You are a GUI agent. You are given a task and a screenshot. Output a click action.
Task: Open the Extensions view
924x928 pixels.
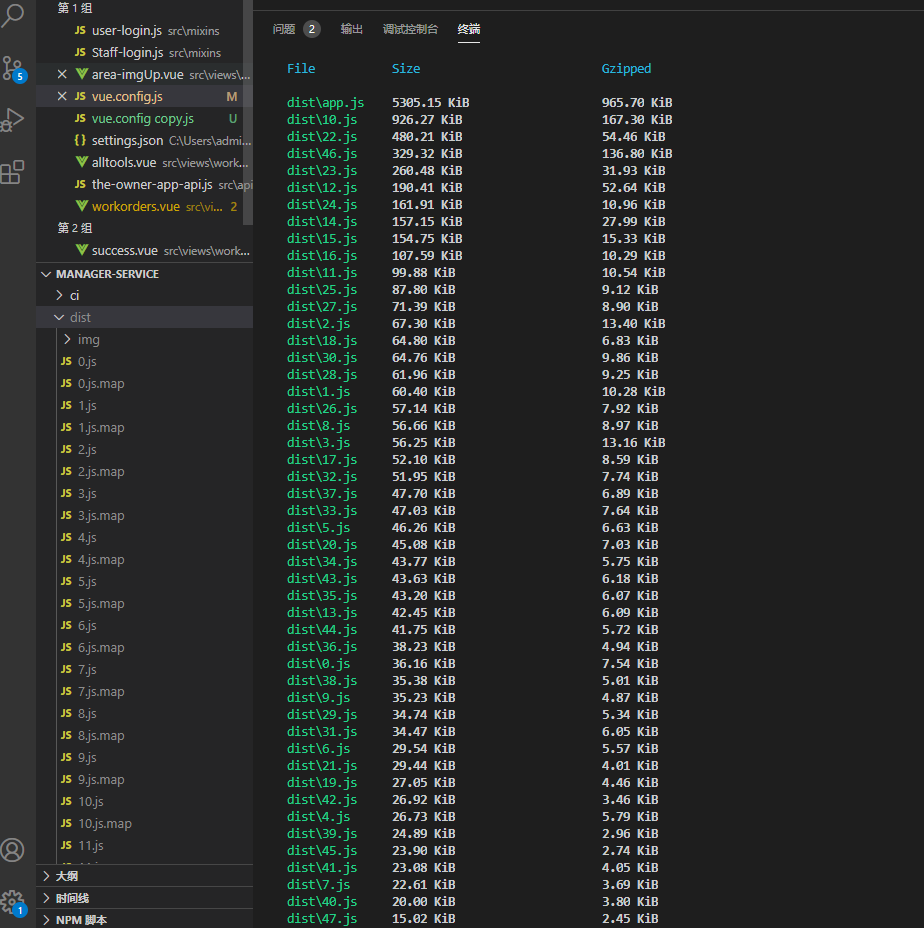coord(13,173)
